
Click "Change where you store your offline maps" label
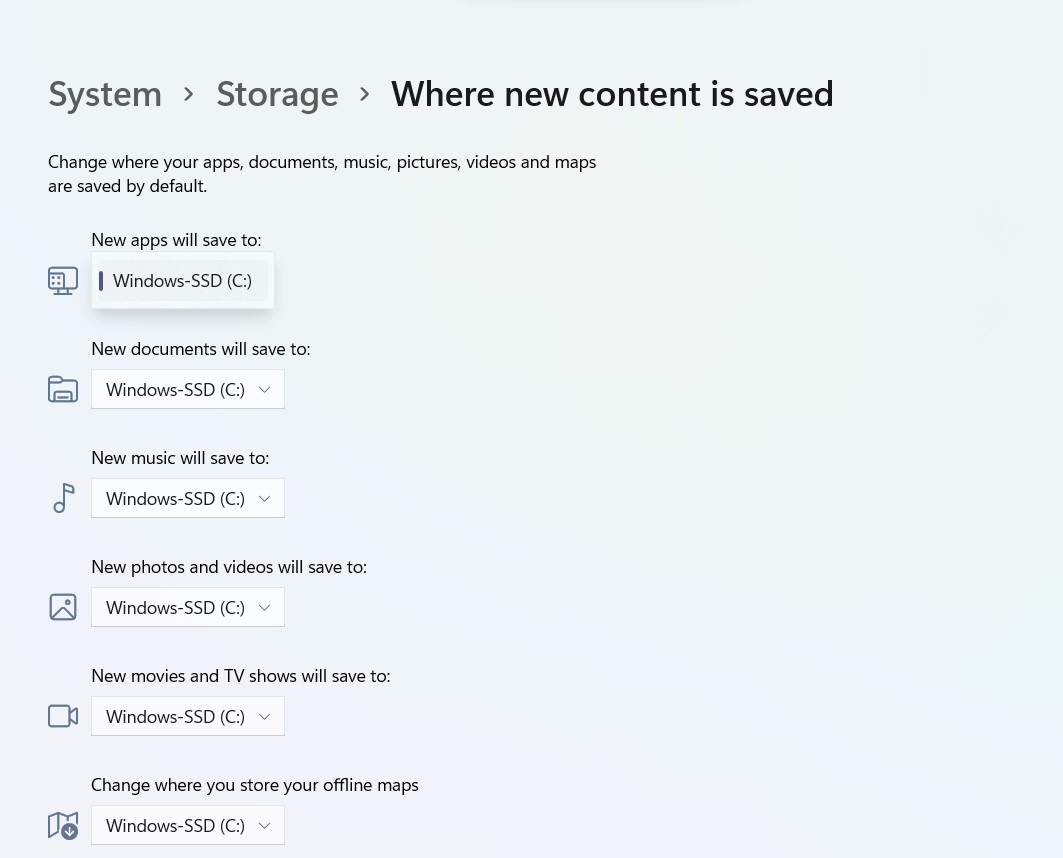click(x=255, y=785)
